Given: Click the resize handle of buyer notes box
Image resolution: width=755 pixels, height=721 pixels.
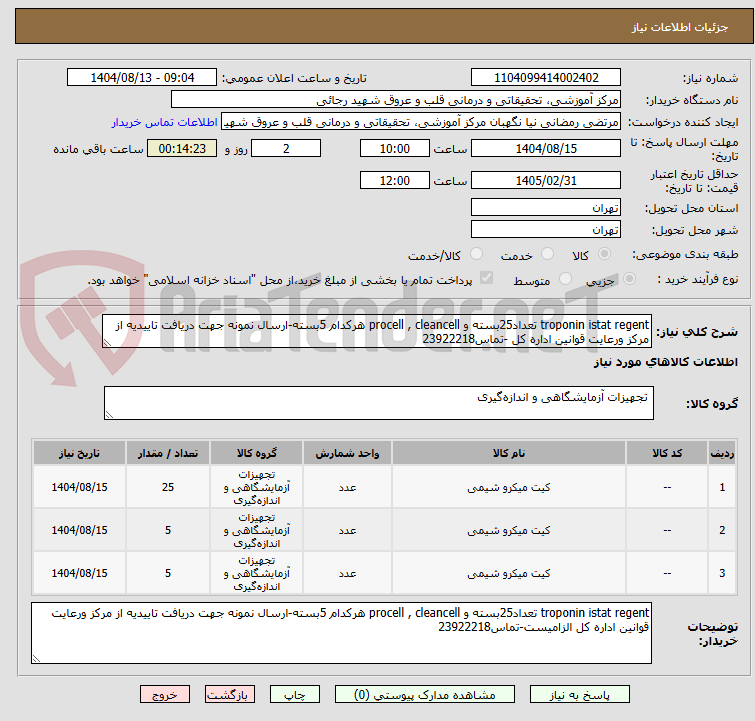Looking at the screenshot, I should click(x=36, y=659).
